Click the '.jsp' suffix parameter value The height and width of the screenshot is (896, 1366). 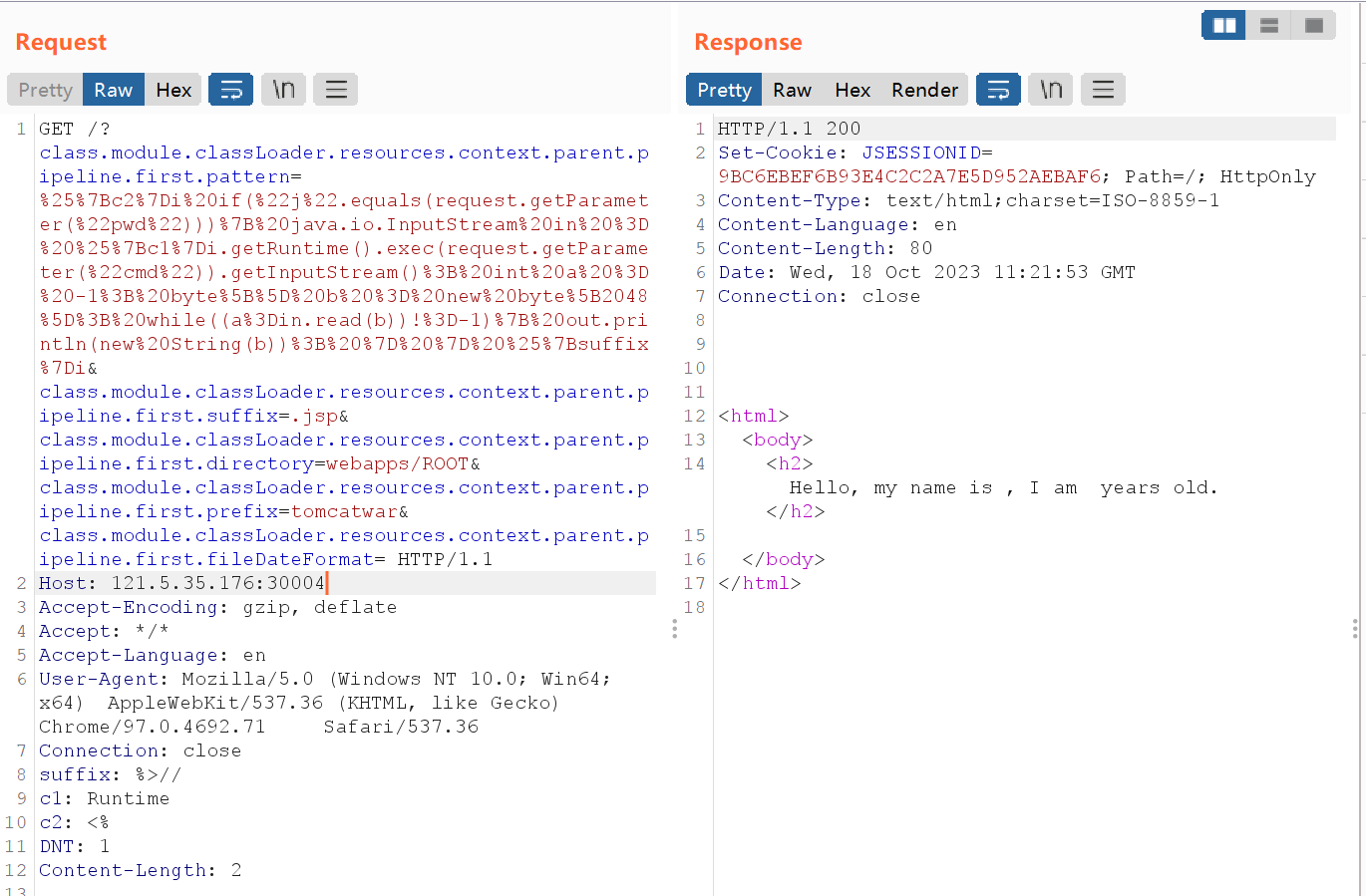(314, 416)
